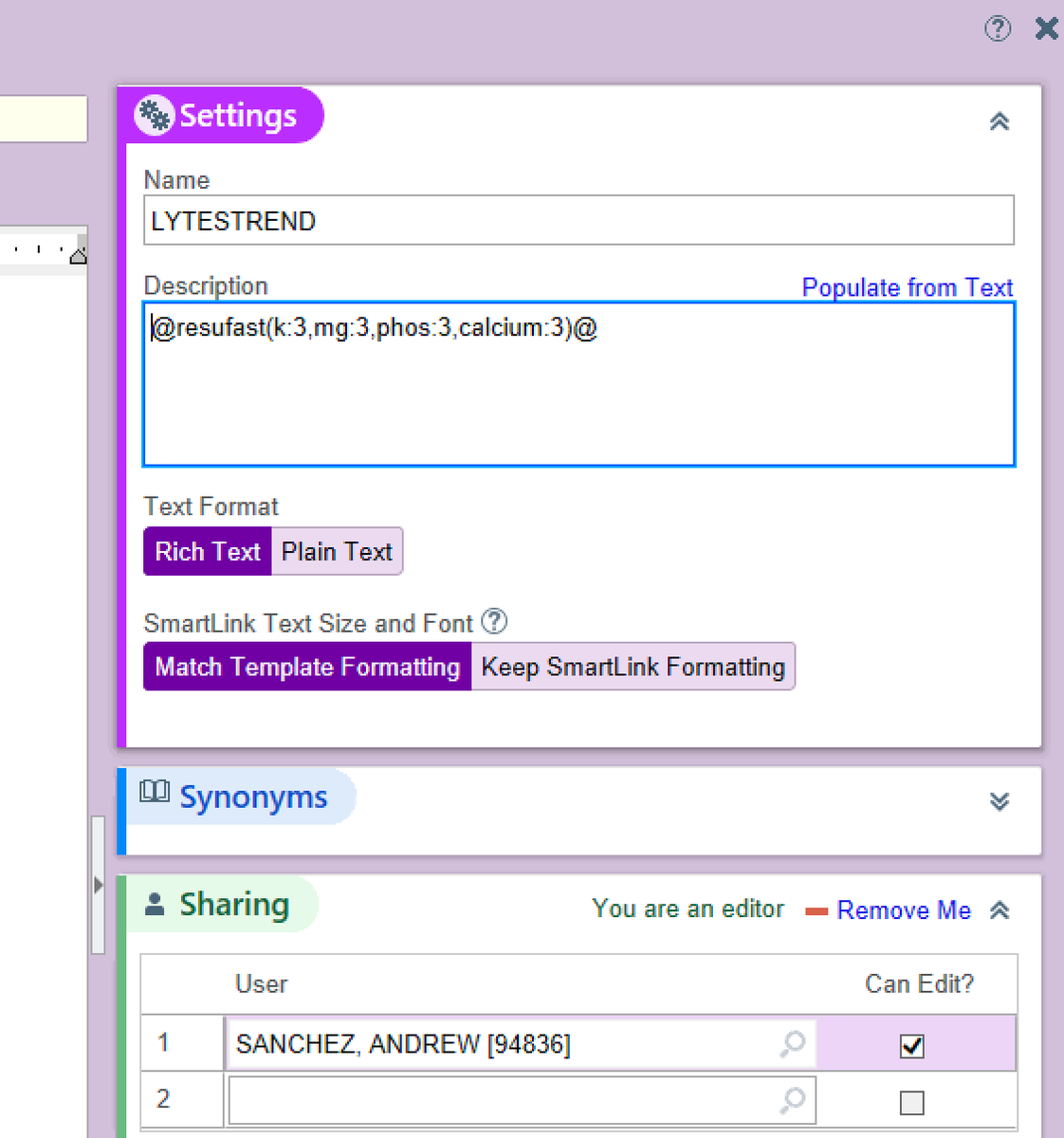This screenshot has width=1064, height=1138.
Task: Click row number 2 in Sharing table
Action: [x=163, y=1098]
